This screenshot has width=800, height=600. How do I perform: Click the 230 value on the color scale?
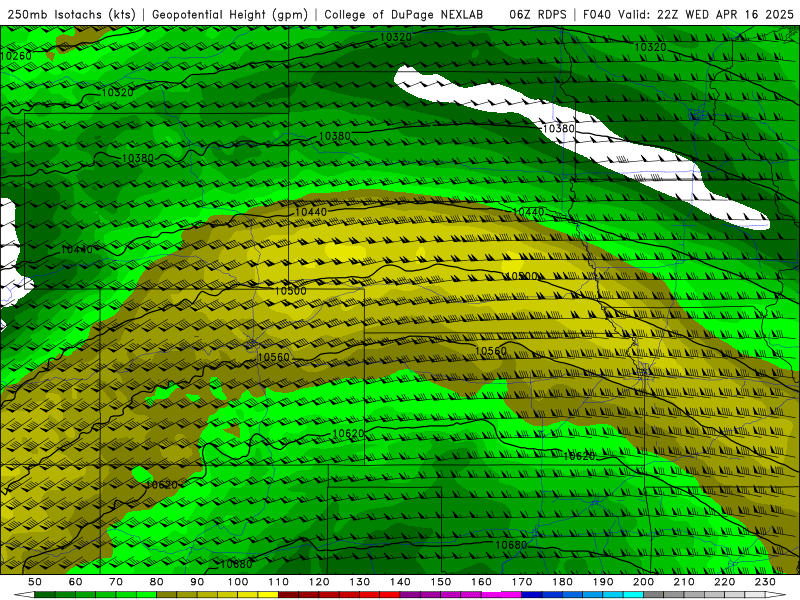[765, 582]
